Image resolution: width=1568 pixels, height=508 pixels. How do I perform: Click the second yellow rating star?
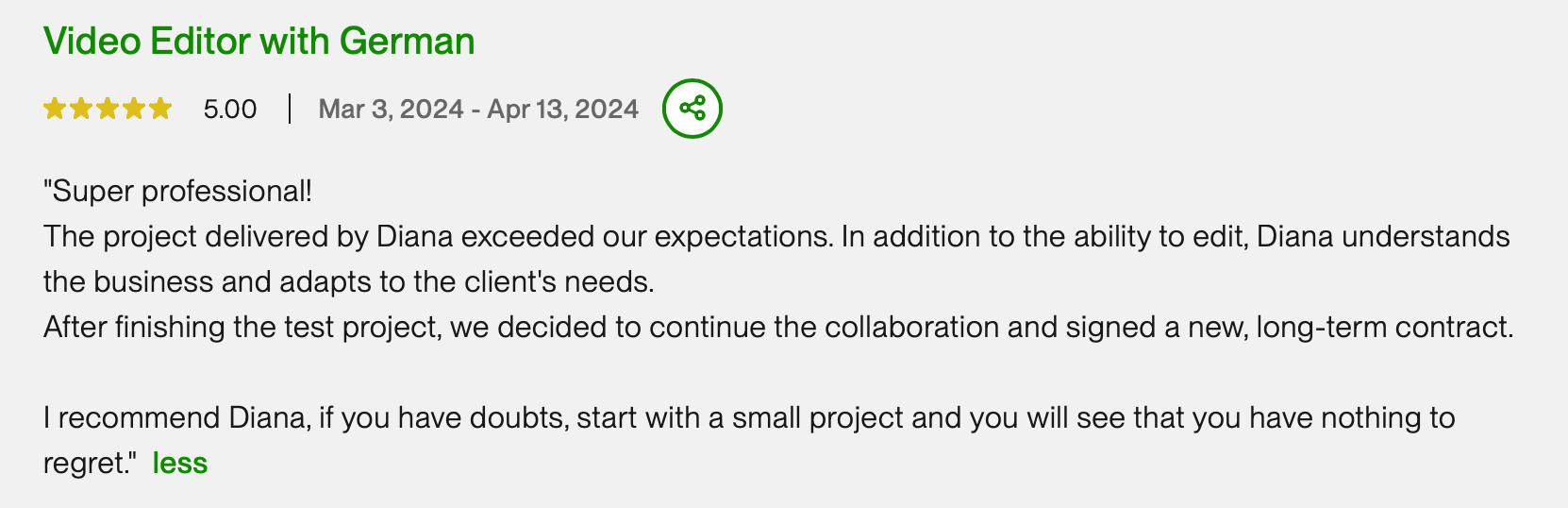[x=81, y=109]
